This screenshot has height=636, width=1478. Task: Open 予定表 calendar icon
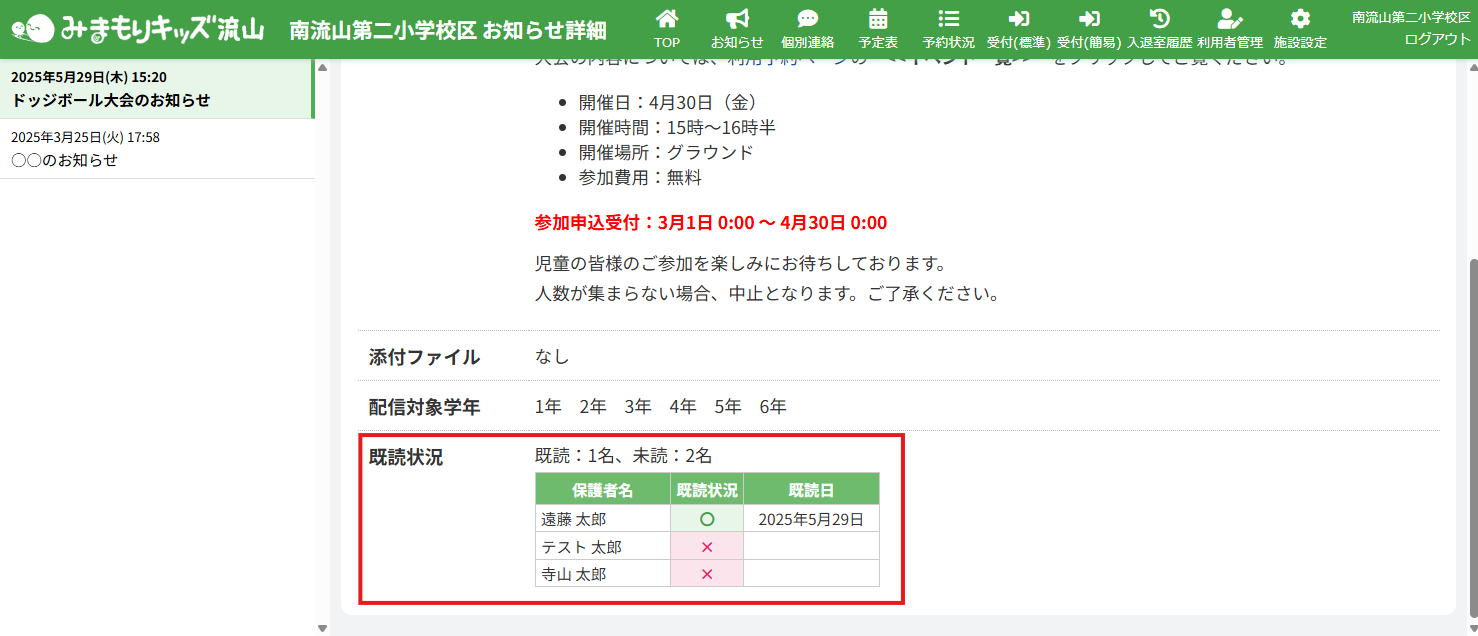click(x=878, y=19)
